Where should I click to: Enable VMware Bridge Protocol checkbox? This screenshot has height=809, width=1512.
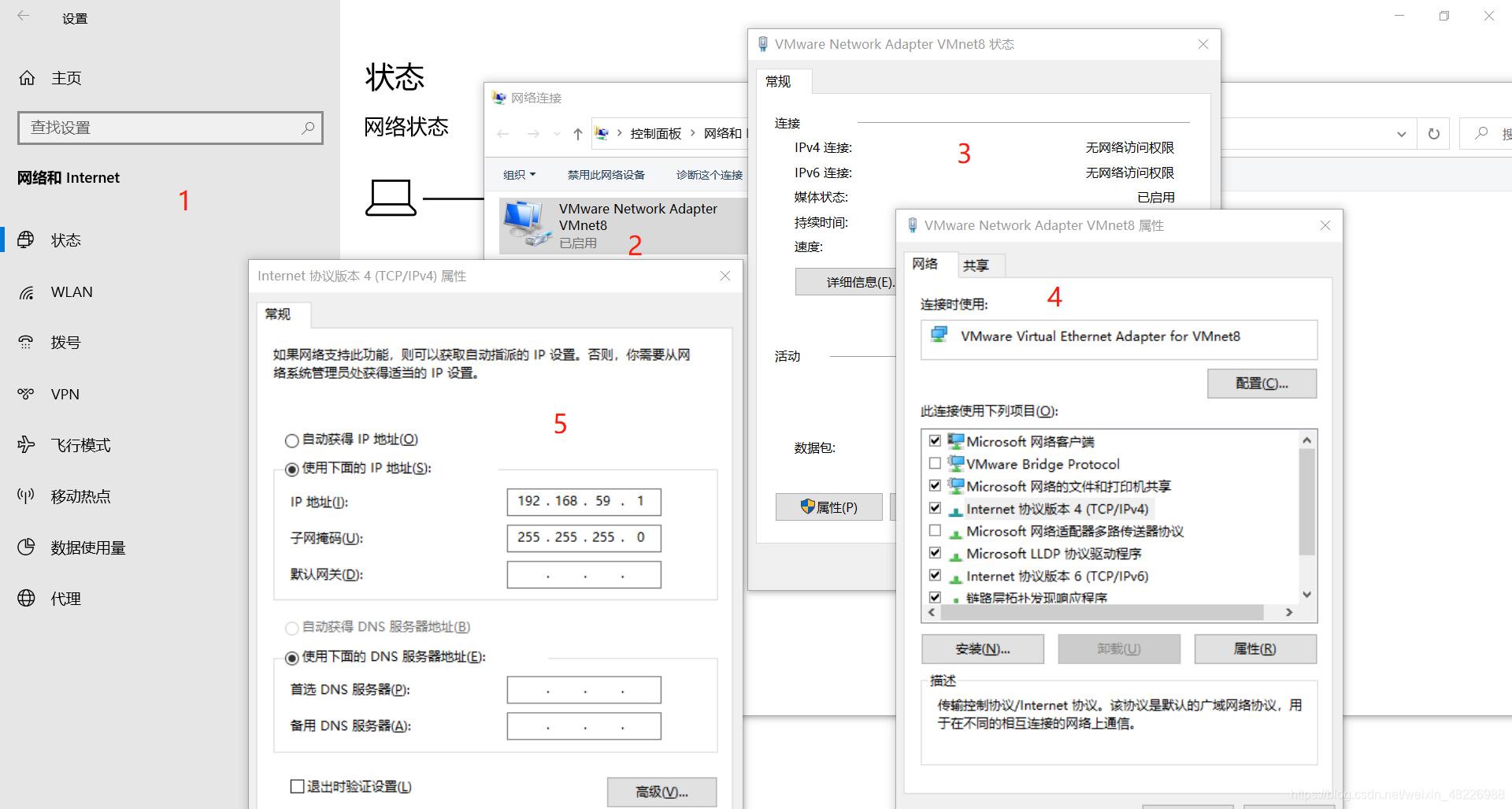[x=935, y=463]
